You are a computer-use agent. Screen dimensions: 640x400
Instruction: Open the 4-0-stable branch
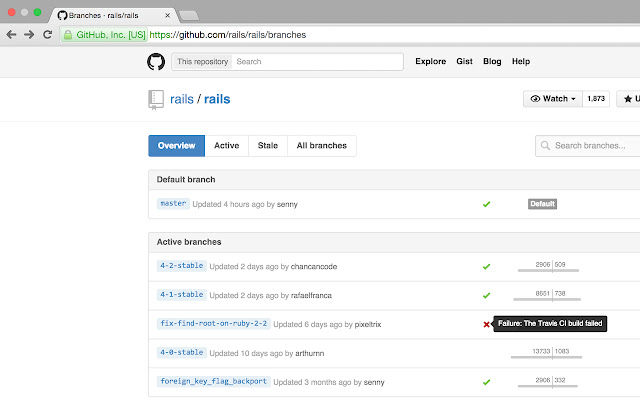coord(182,353)
